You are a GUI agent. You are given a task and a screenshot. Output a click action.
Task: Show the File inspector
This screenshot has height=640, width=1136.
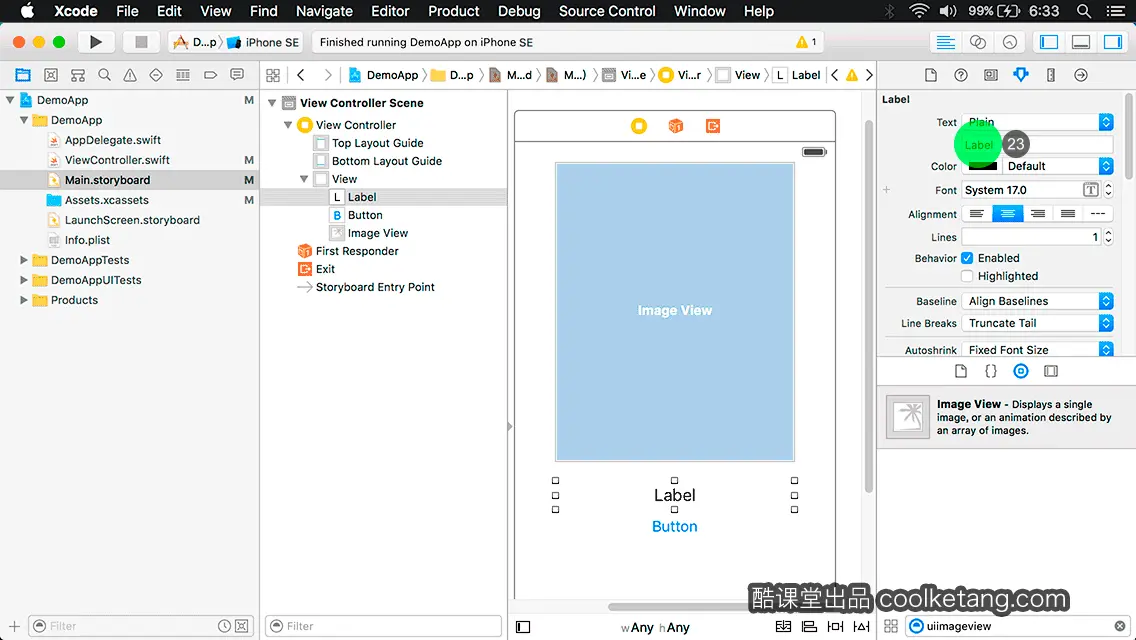(x=931, y=75)
